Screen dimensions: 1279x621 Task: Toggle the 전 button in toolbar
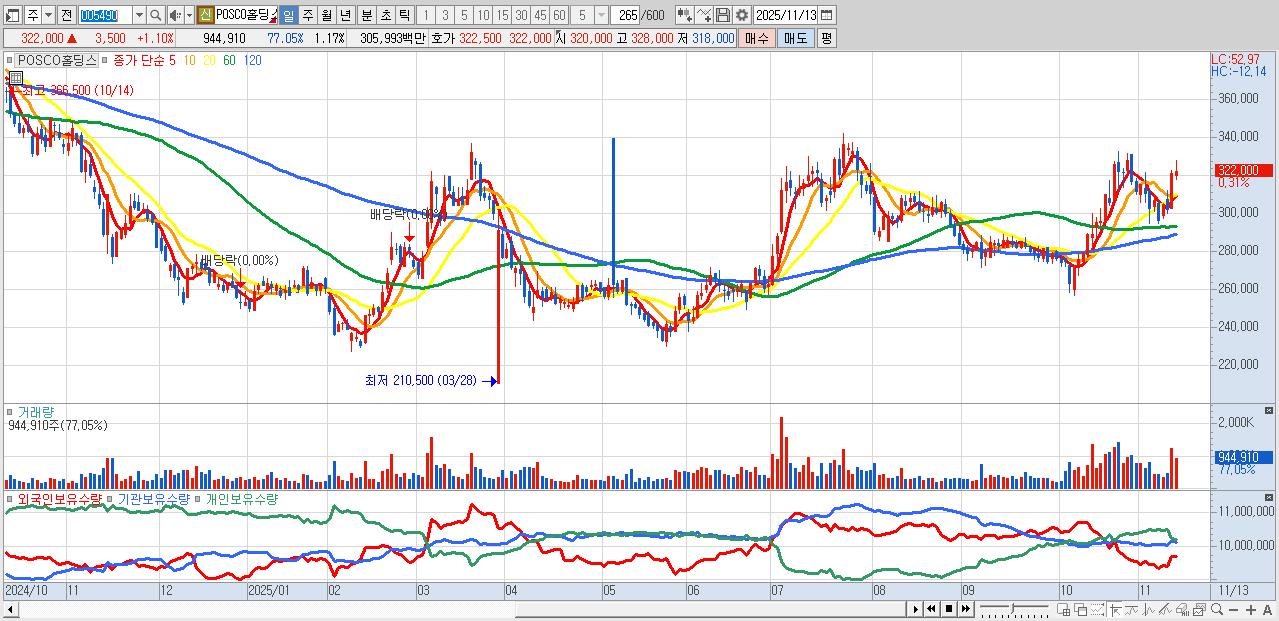[x=66, y=15]
